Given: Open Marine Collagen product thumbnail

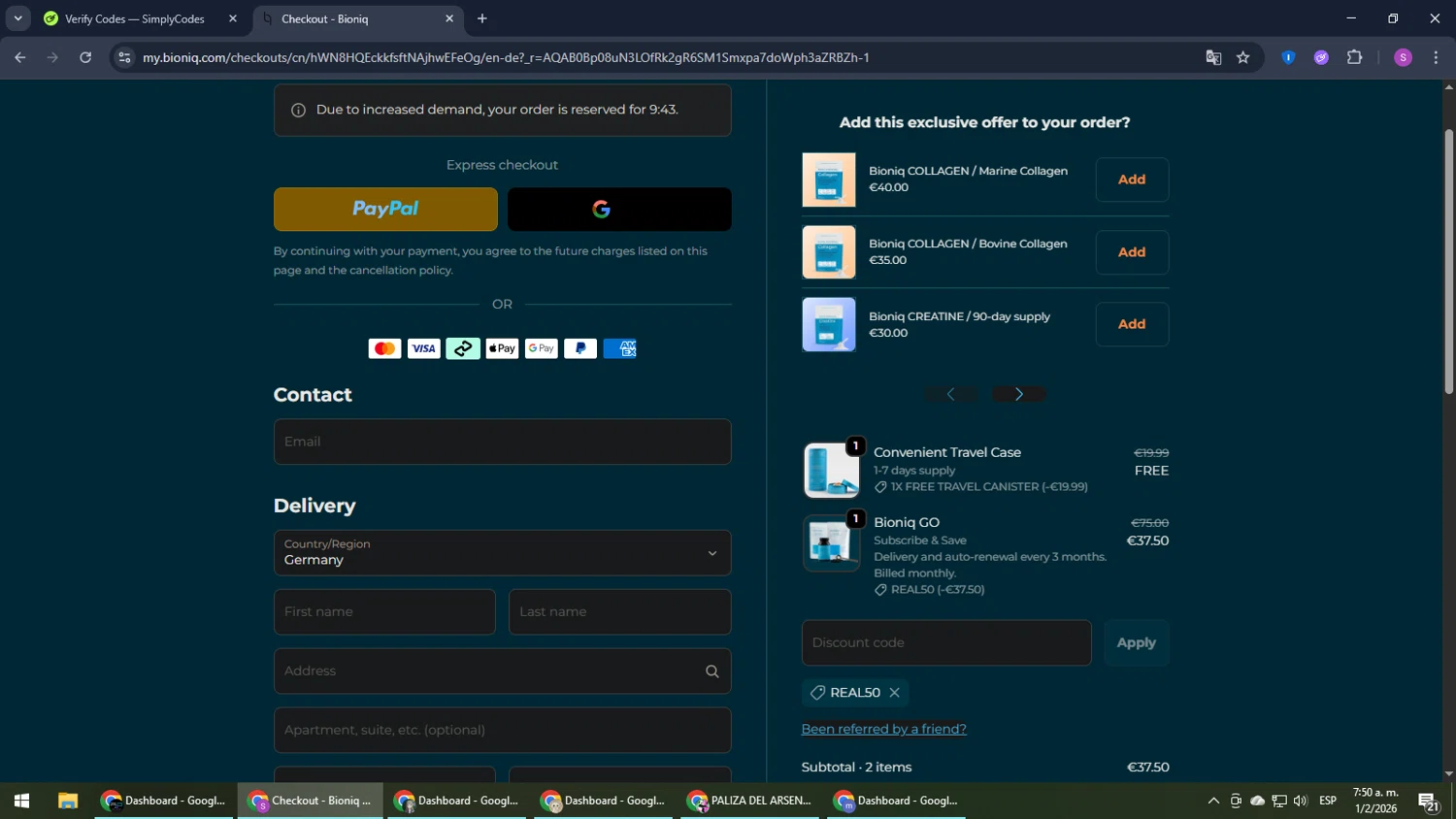Looking at the screenshot, I should point(829,180).
